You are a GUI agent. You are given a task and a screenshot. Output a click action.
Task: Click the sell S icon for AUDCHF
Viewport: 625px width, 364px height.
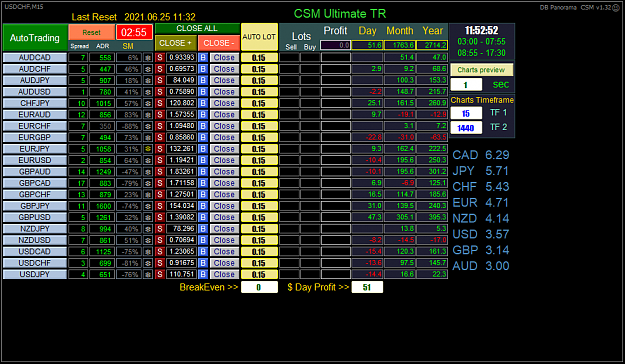point(160,69)
